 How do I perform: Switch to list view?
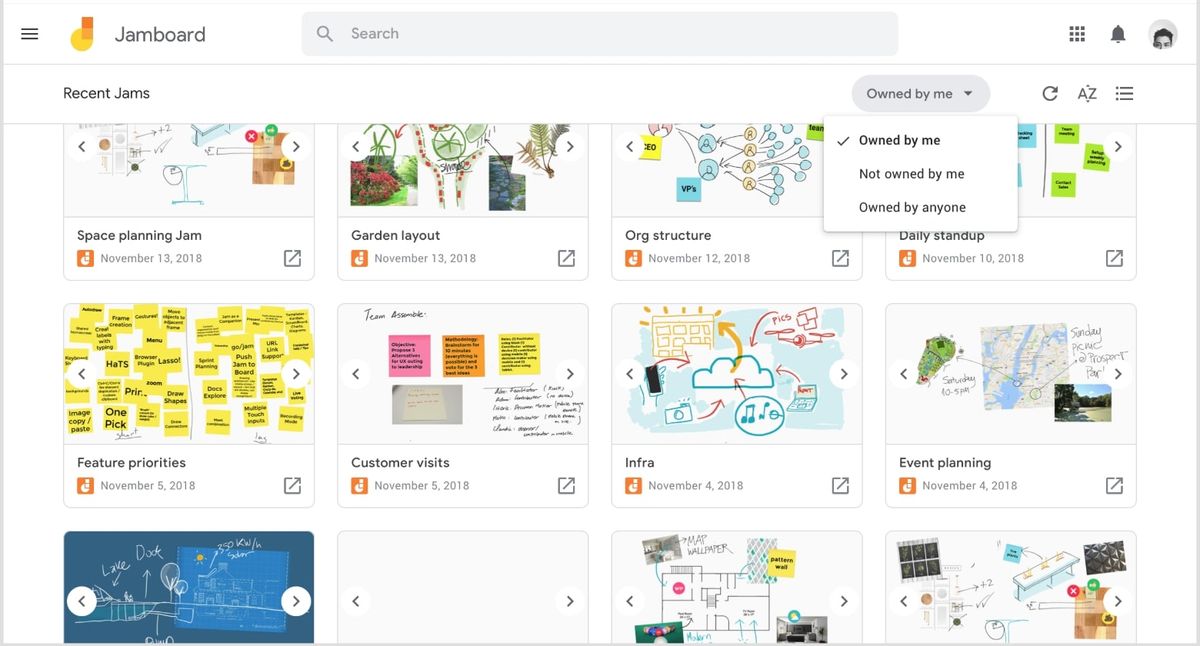coord(1124,93)
